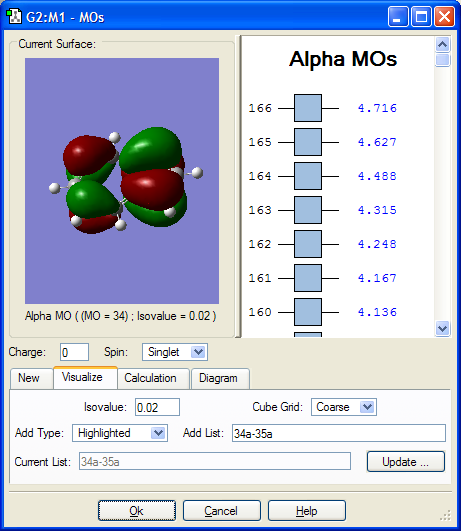Click the molecular orbital surface preview

click(x=122, y=181)
